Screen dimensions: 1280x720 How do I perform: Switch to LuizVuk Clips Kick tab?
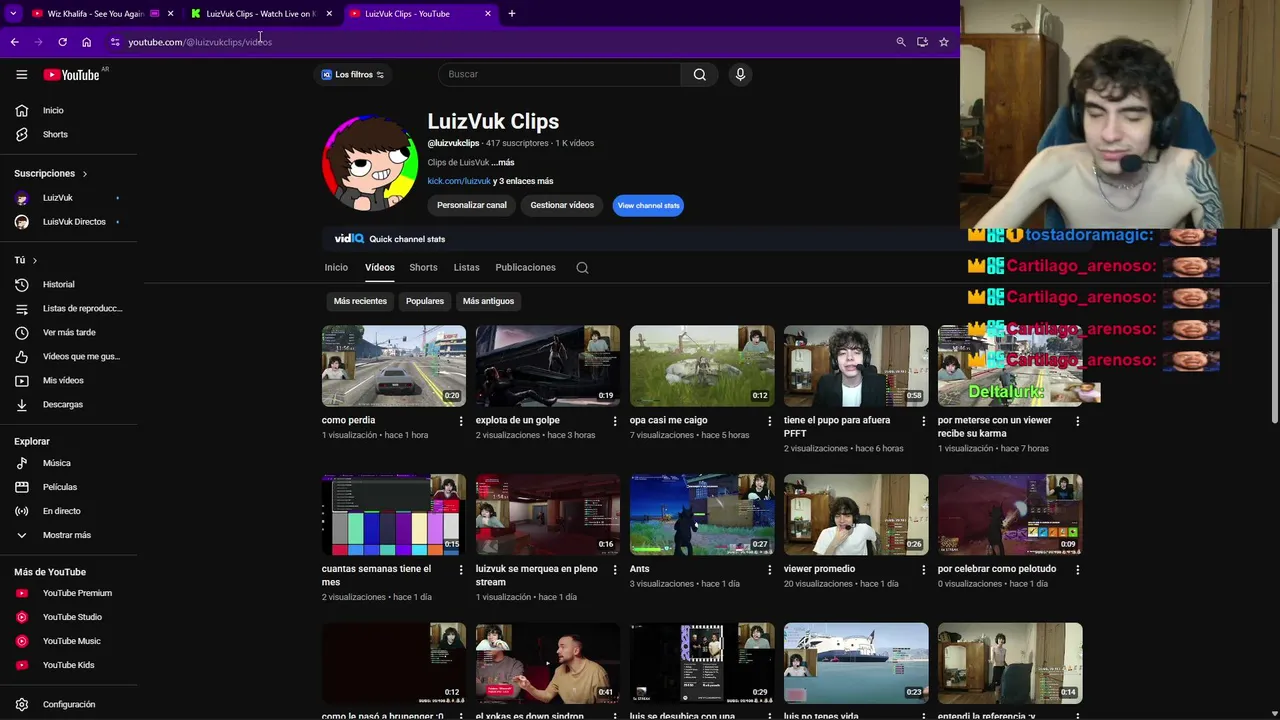[x=260, y=13]
